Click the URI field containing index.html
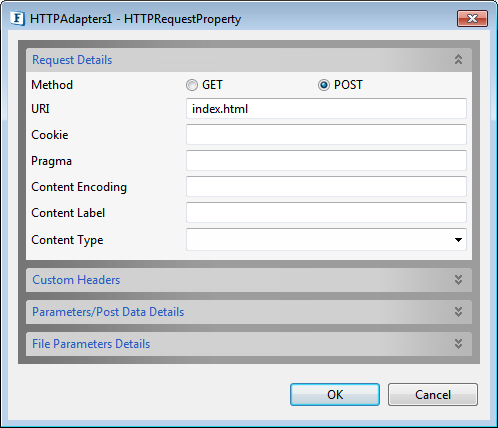The height and width of the screenshot is (428, 498). (326, 109)
